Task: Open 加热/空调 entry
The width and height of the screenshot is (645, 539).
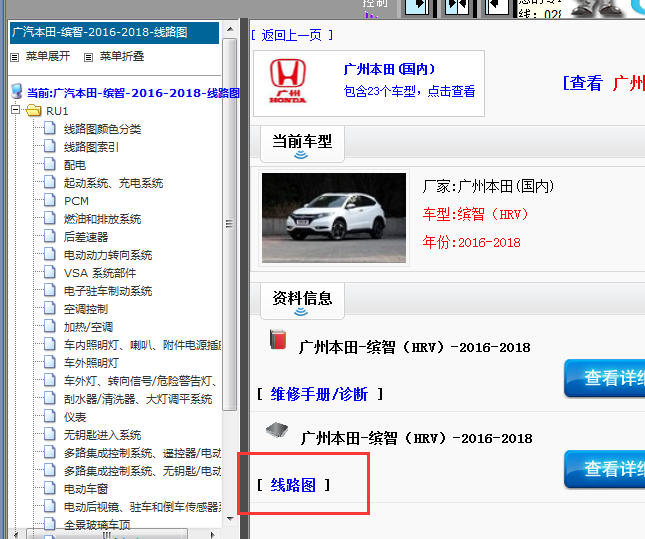Action: 88,327
